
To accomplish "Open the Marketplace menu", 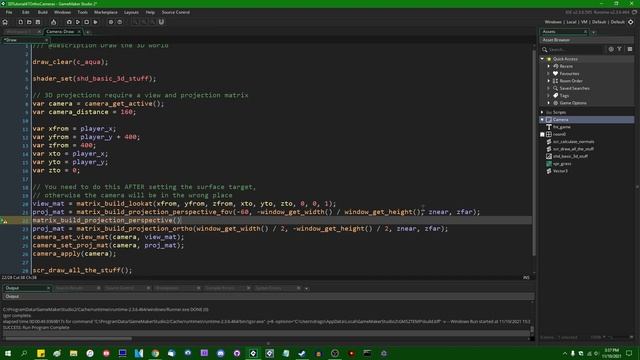I will (106, 12).
